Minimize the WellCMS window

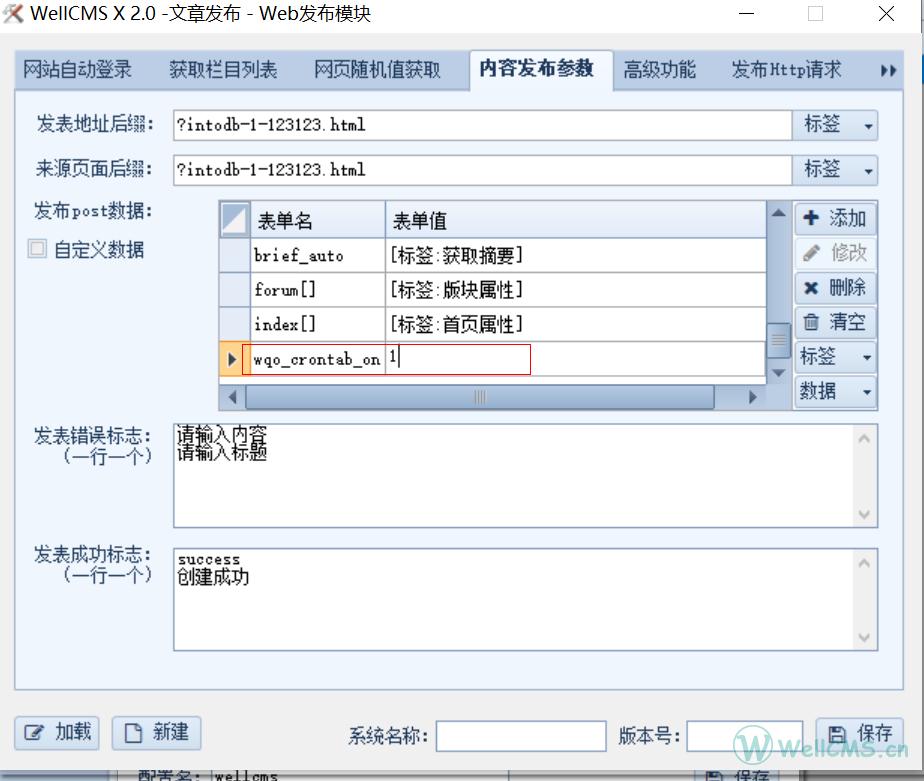click(747, 14)
